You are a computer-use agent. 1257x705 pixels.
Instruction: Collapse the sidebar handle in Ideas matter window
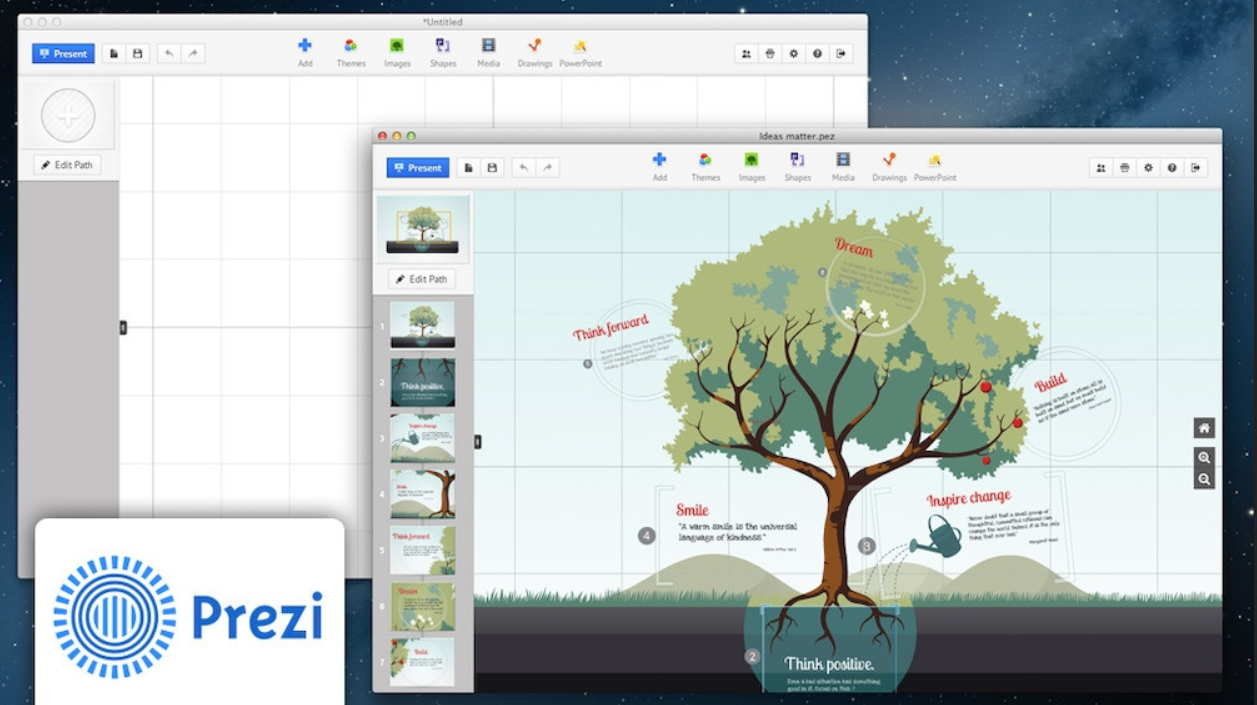477,441
